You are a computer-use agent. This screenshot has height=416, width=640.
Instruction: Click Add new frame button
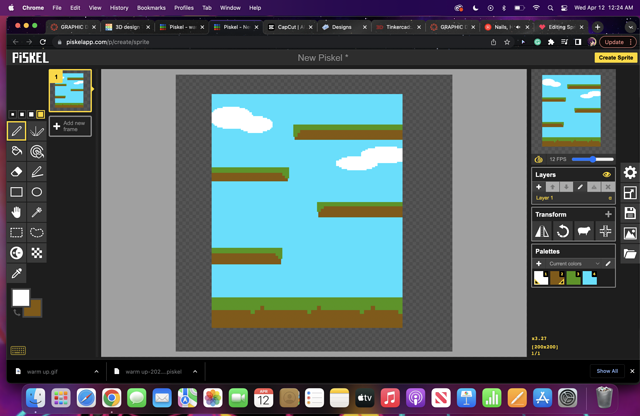point(70,126)
